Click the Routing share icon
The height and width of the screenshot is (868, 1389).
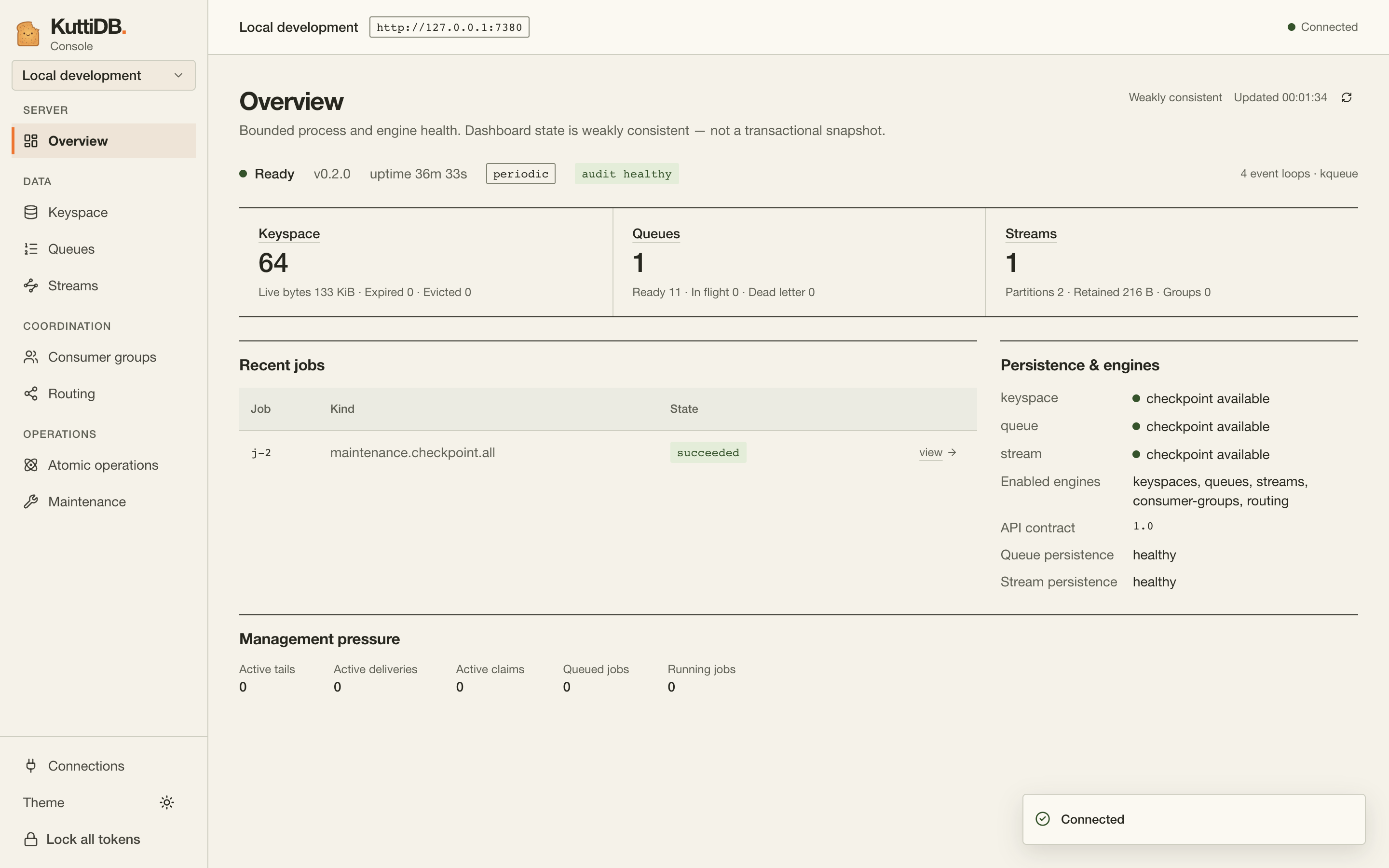point(31,394)
